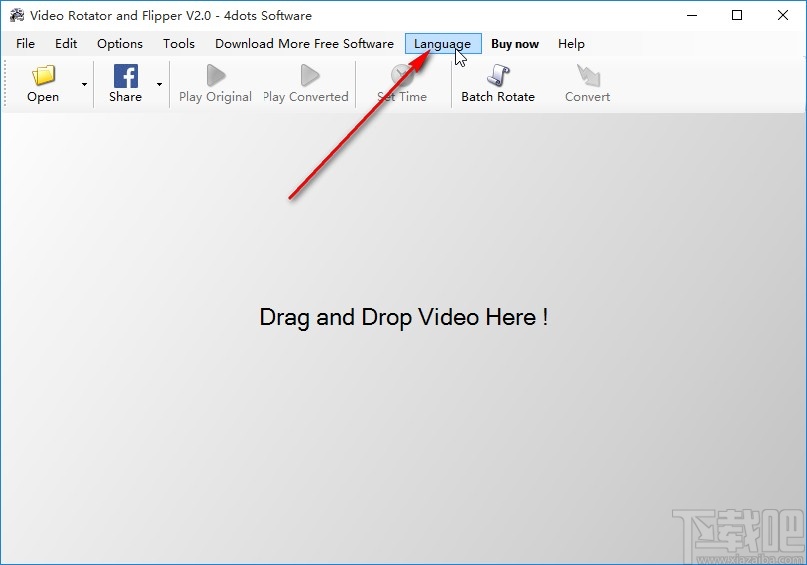Minimize the Video Rotator window
Screen dimensions: 807x565
[x=692, y=15]
